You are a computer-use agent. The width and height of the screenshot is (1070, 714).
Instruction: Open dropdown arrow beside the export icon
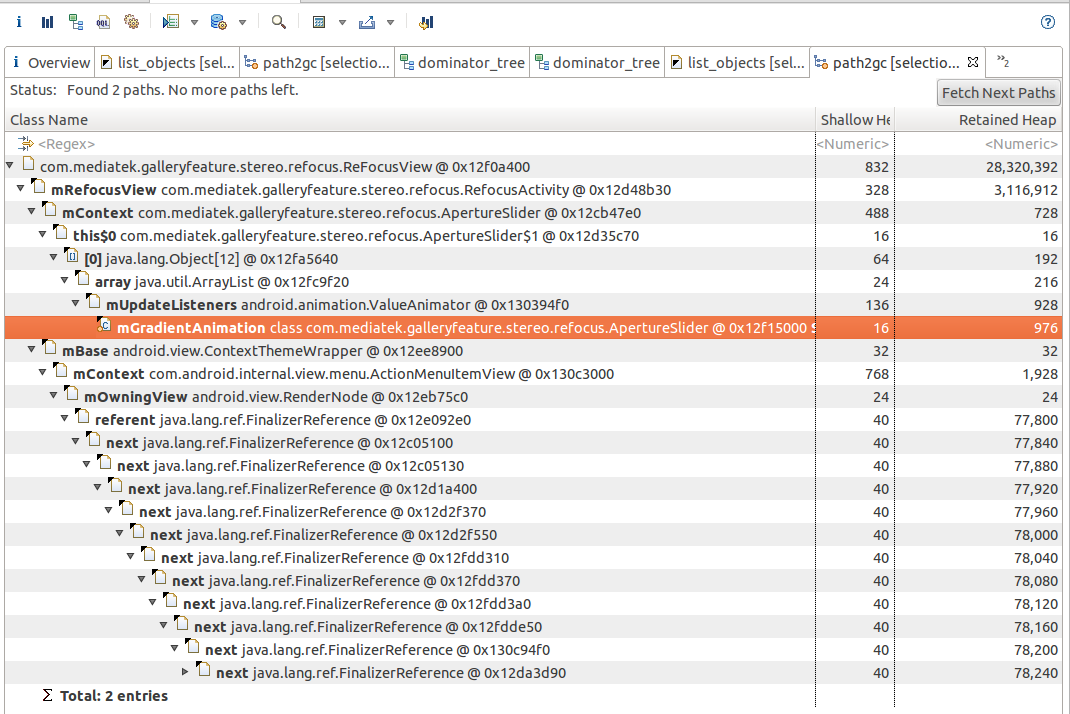tap(390, 22)
